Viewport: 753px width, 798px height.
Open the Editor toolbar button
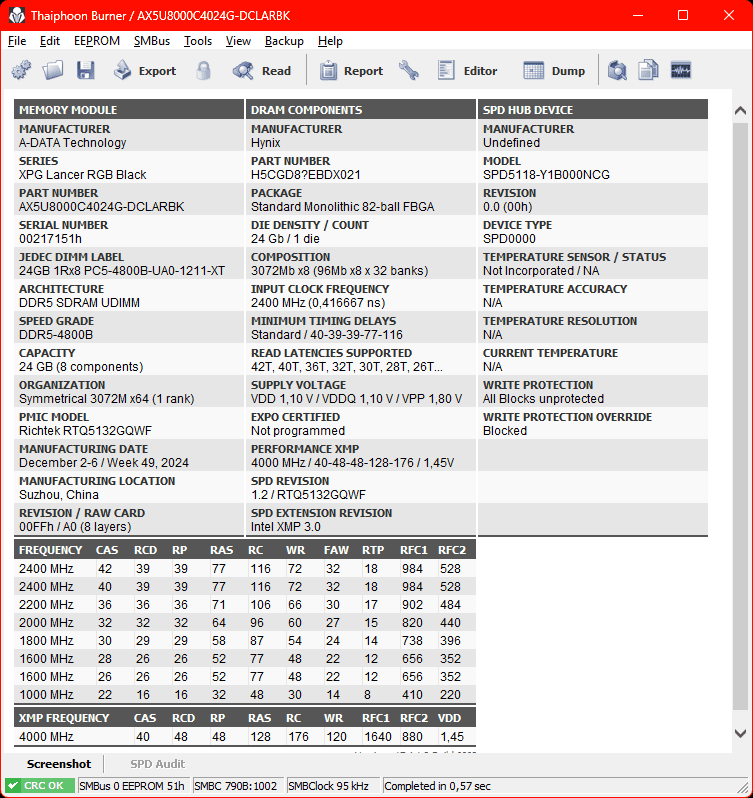(x=467, y=70)
